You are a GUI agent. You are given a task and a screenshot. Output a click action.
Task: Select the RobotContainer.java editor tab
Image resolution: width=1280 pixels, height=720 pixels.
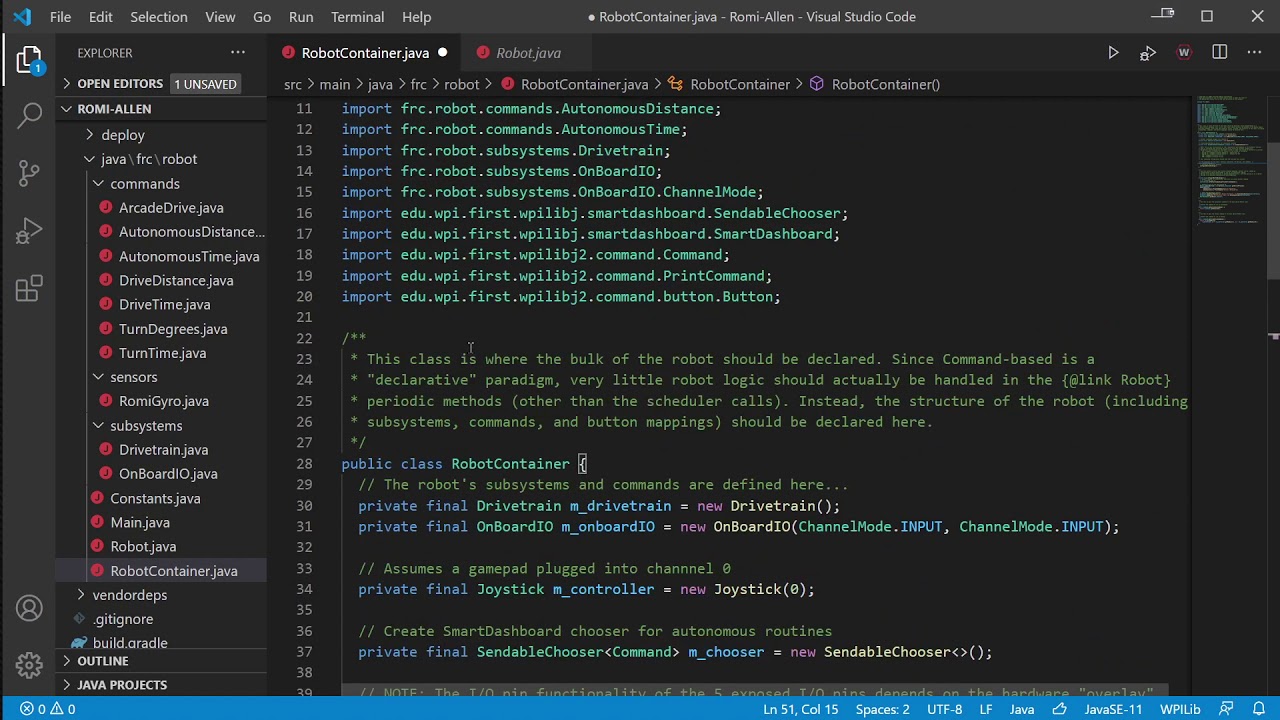tap(365, 53)
